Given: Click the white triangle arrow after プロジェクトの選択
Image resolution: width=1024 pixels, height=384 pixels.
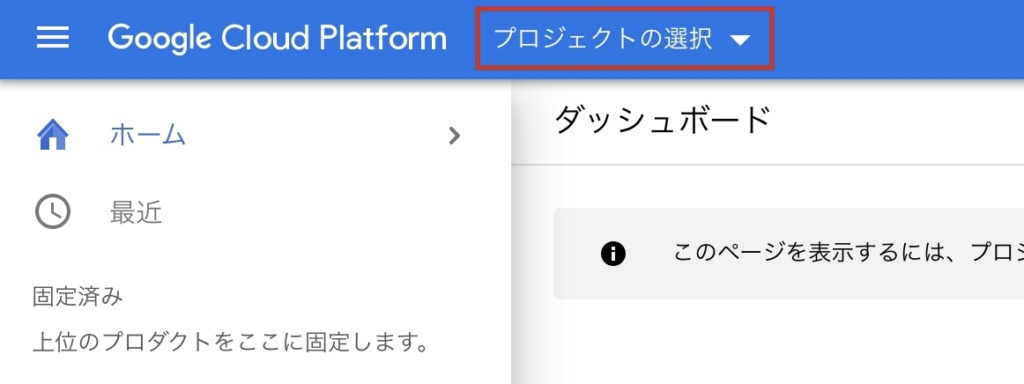Looking at the screenshot, I should coord(740,40).
